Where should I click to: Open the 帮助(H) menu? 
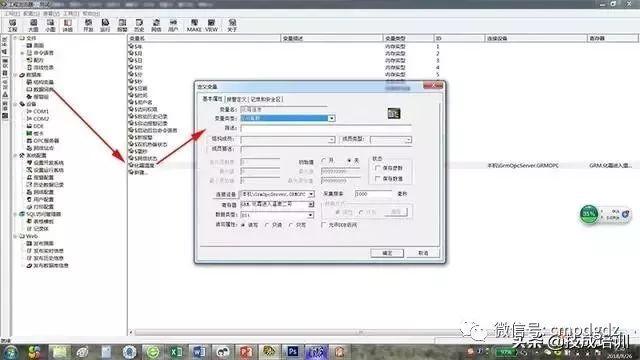[91, 14]
